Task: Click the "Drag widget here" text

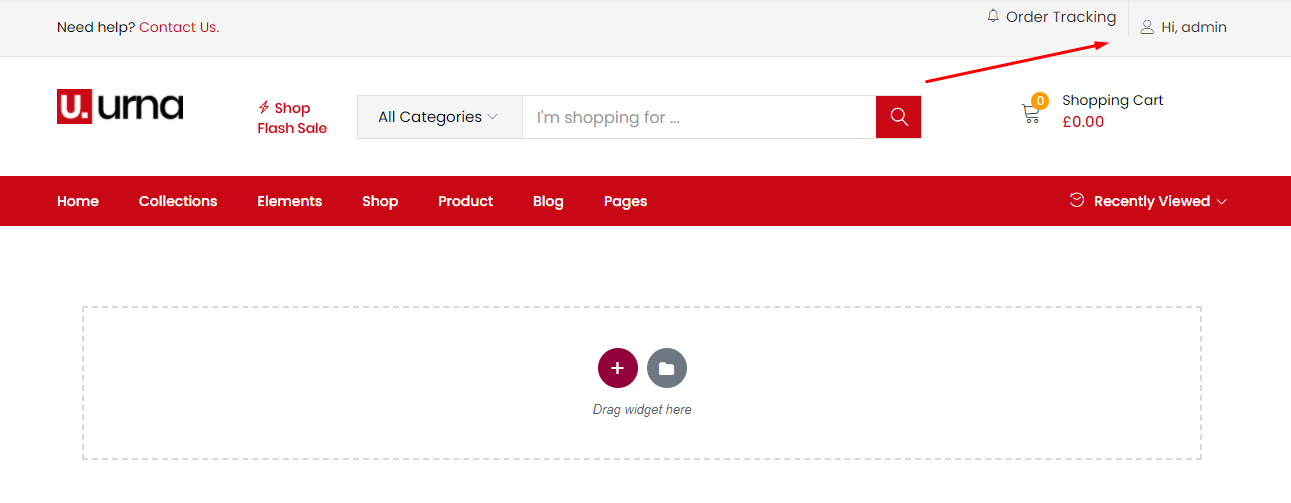Action: pos(642,410)
